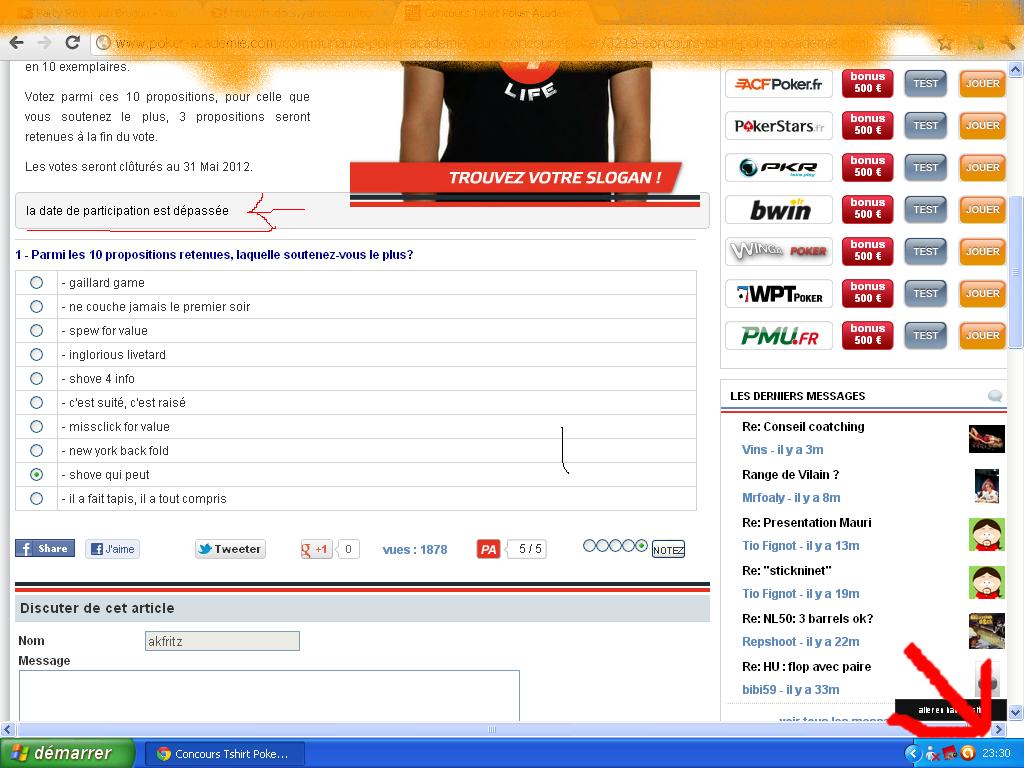Switch to Concours Tshirt Poke… taskbar window
1024x768 pixels.
(223, 754)
